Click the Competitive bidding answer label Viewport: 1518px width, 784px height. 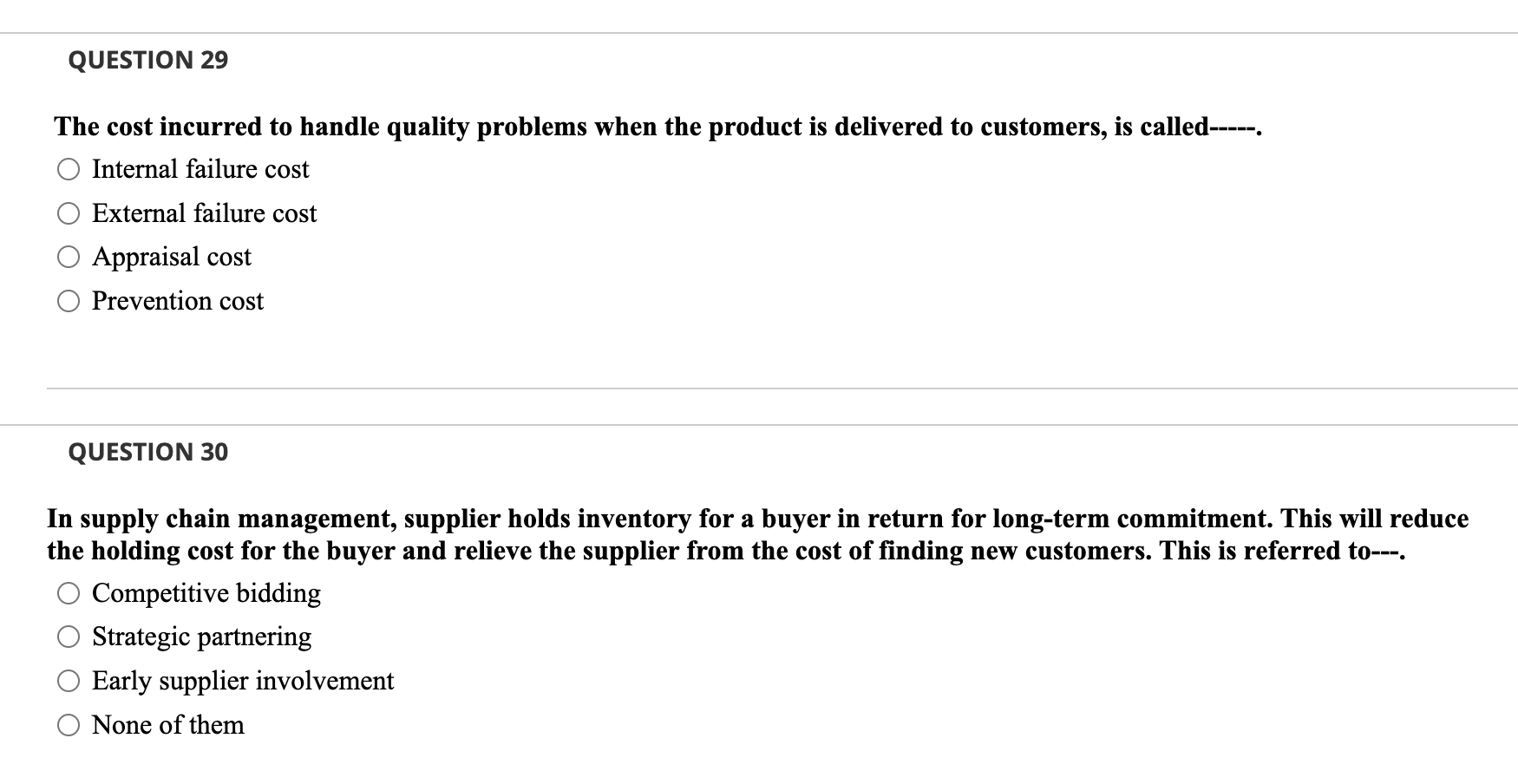pos(206,594)
